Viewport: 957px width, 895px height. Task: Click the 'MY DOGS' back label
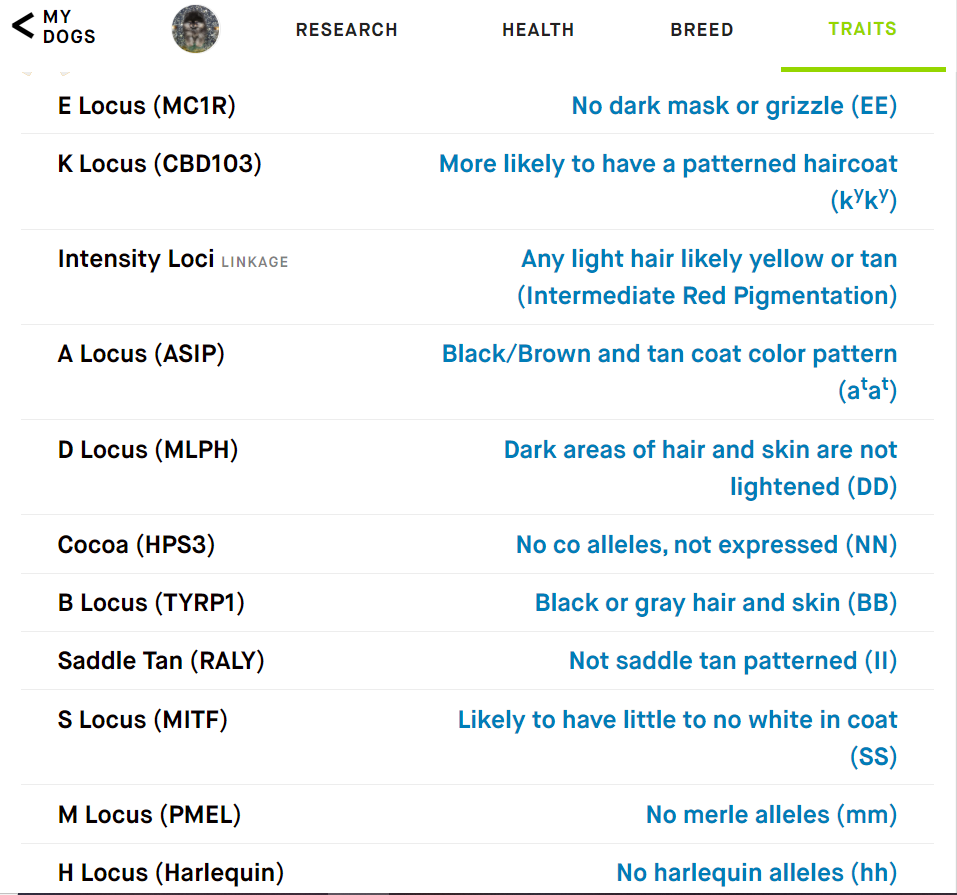point(69,27)
